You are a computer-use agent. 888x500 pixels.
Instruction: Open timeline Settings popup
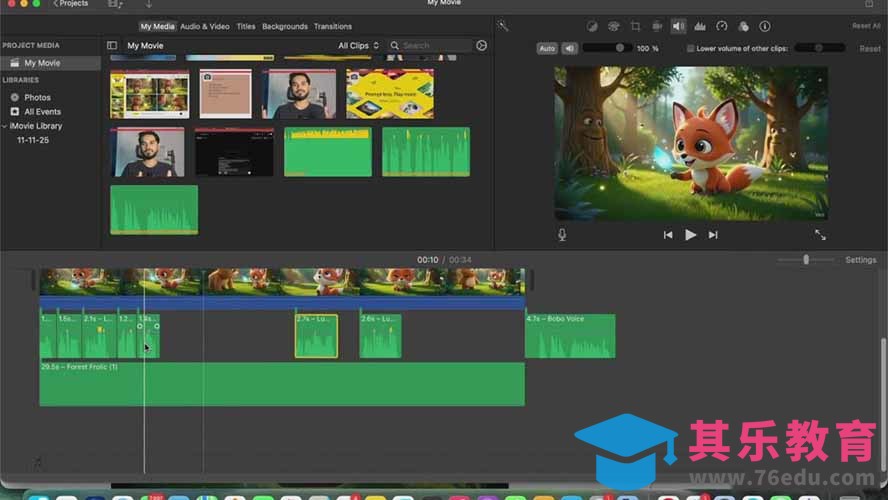click(x=860, y=260)
